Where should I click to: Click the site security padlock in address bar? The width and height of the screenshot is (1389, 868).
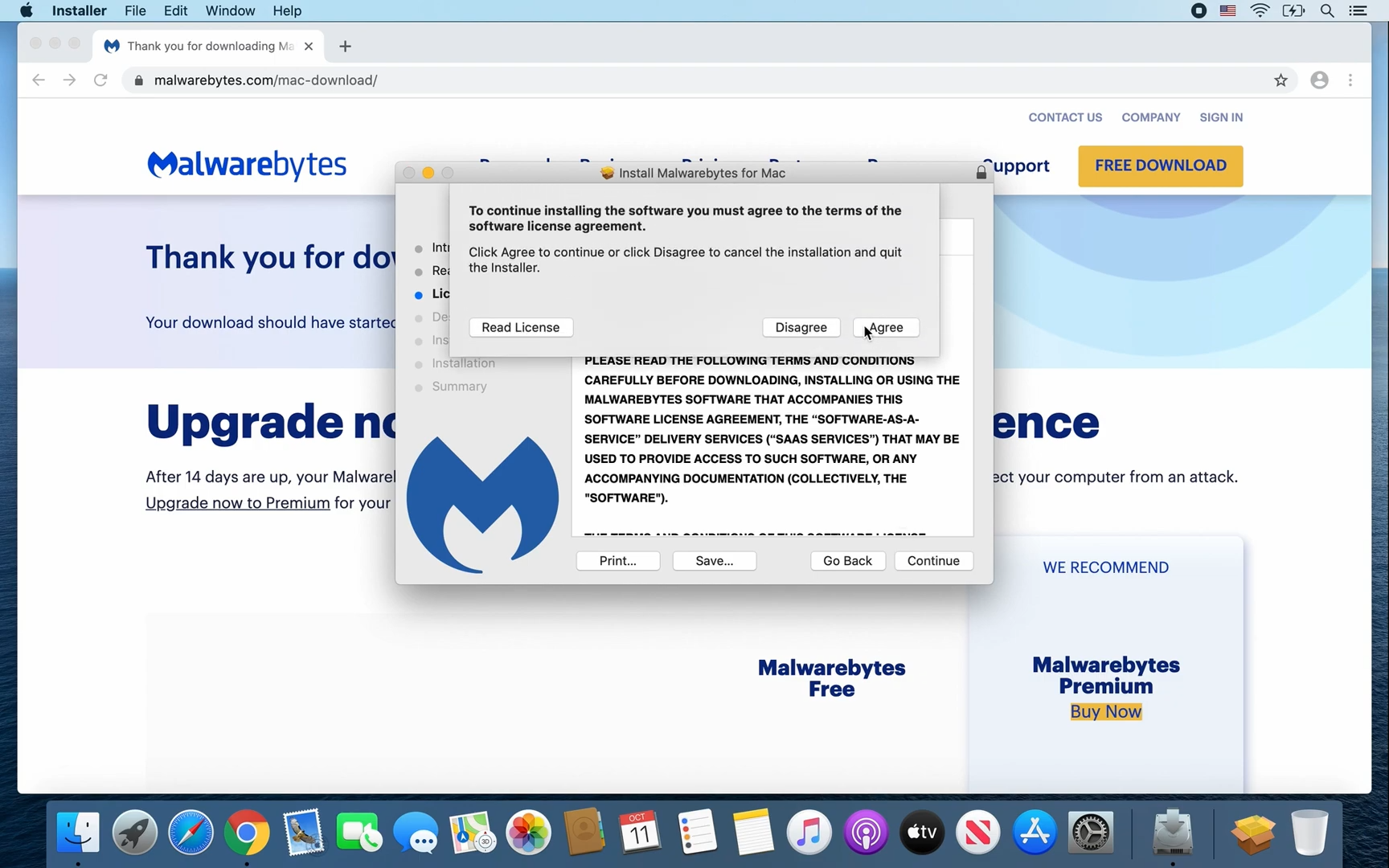pyautogui.click(x=138, y=80)
